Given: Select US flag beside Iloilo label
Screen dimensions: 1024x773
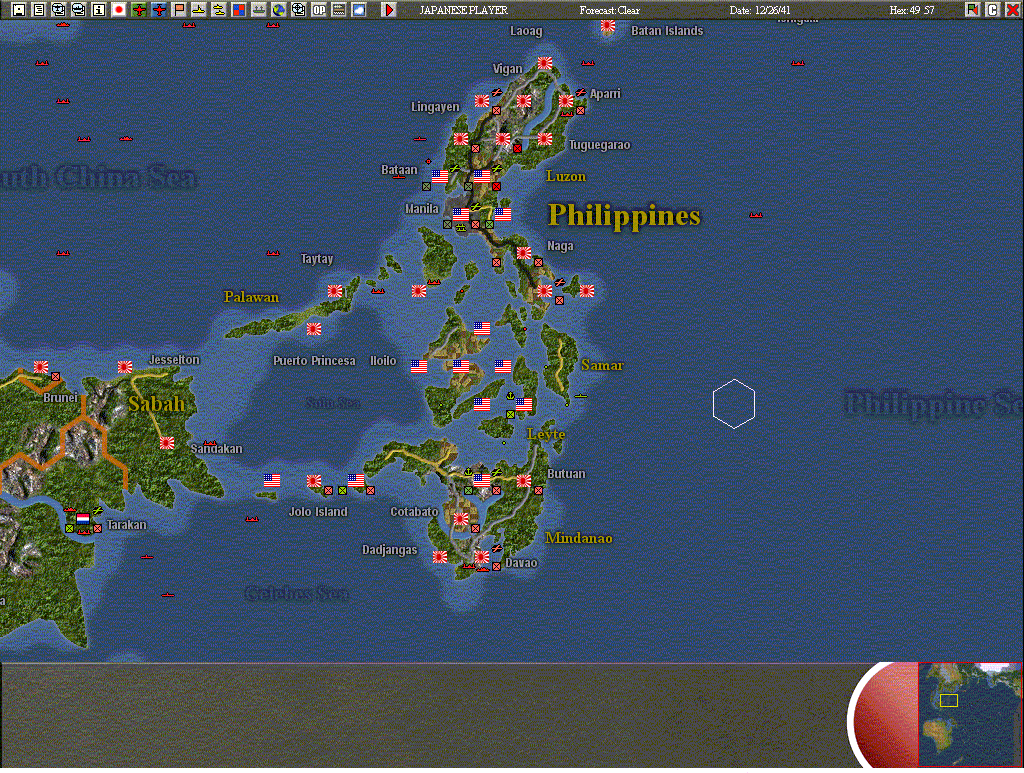Looking at the screenshot, I should (419, 366).
